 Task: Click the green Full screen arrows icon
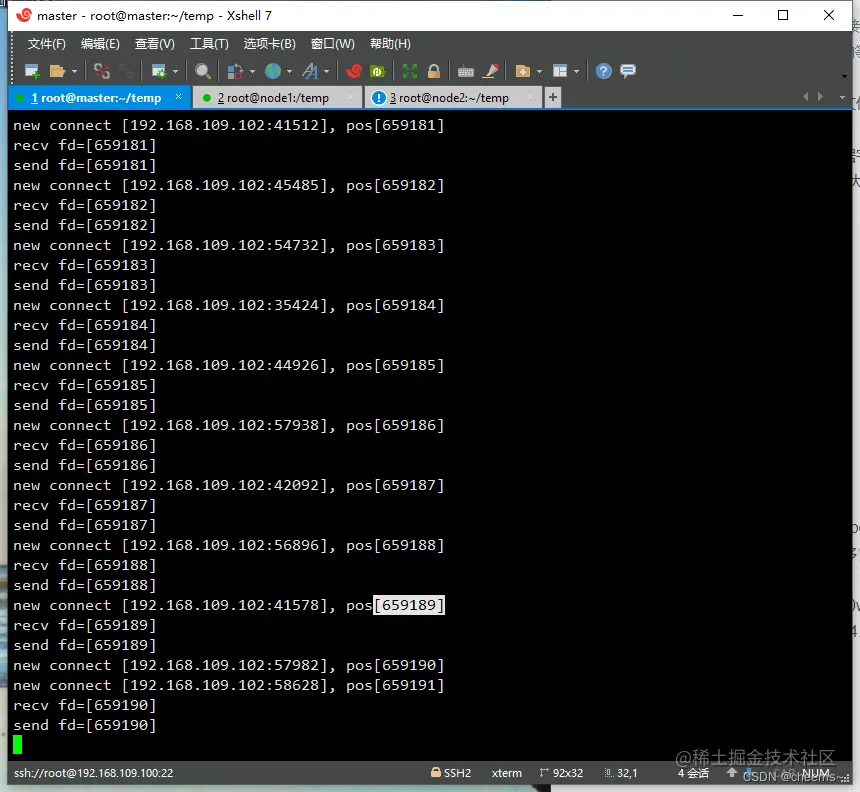410,71
